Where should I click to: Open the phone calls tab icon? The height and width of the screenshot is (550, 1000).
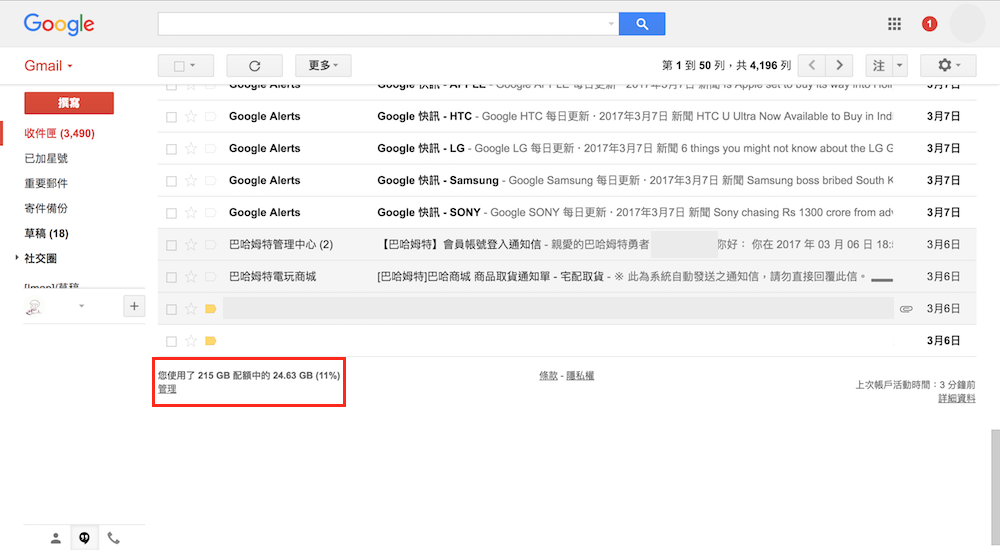point(114,538)
